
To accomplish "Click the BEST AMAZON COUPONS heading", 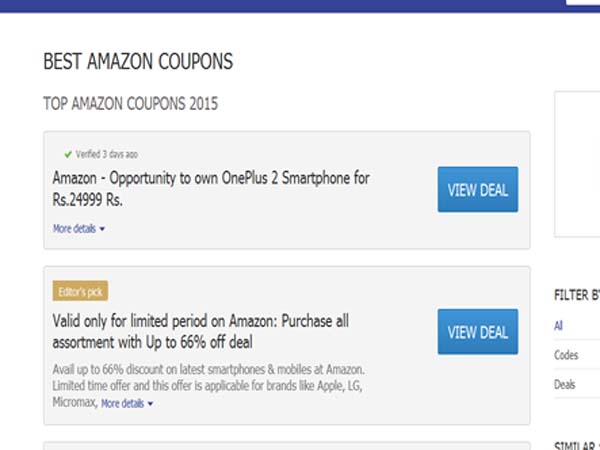I will tap(138, 62).
